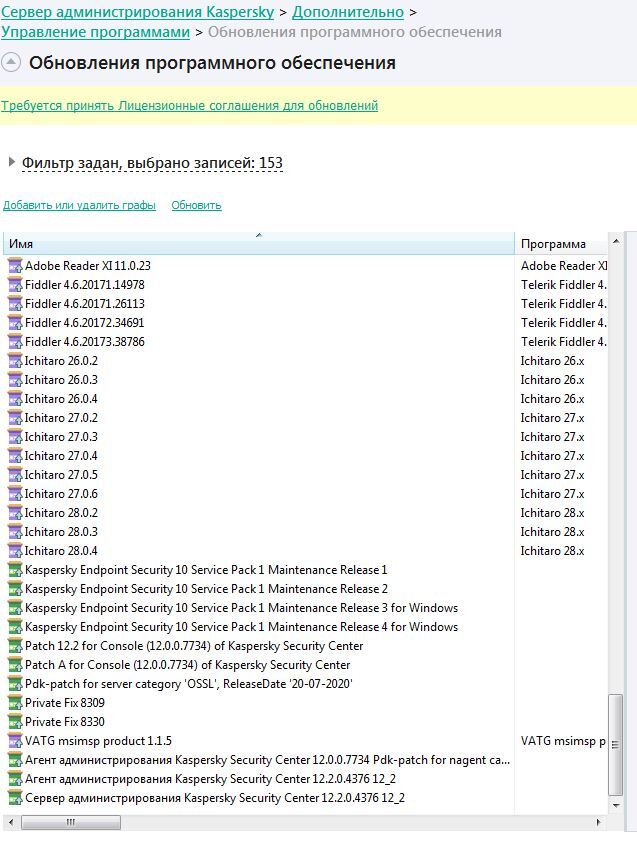
Task: Click the VATG msimsp p program cell
Action: pyautogui.click(x=563, y=741)
